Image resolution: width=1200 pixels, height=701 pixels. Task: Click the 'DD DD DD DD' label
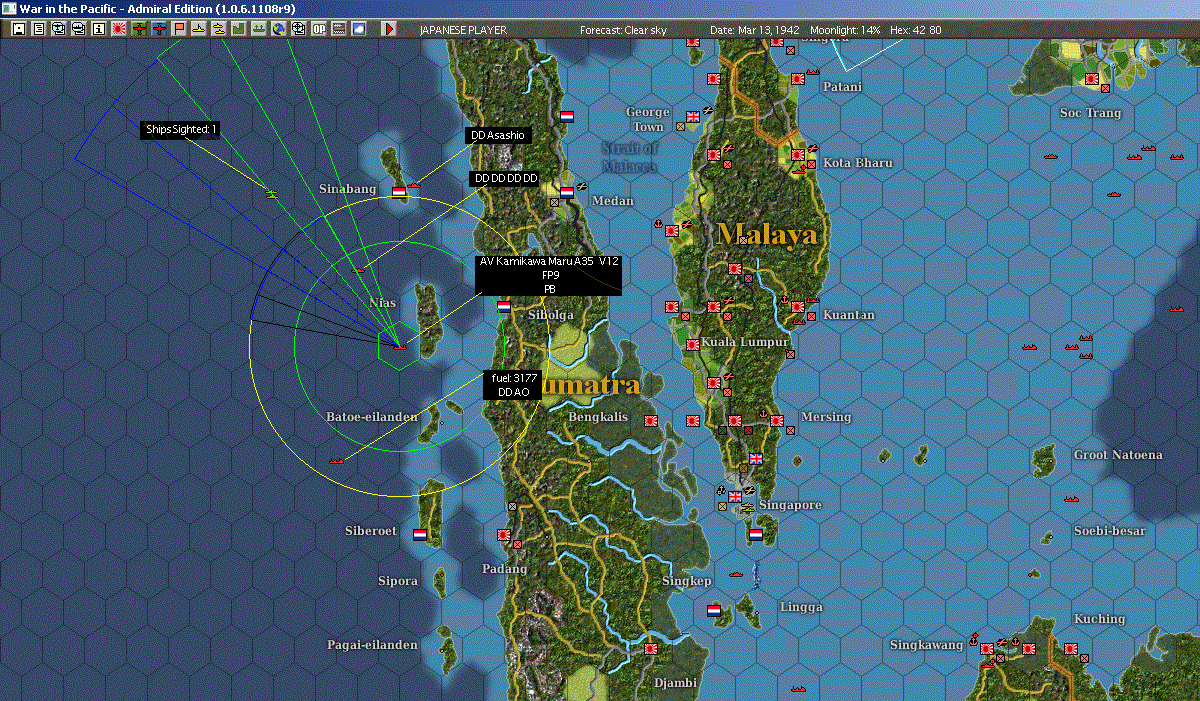(x=505, y=178)
